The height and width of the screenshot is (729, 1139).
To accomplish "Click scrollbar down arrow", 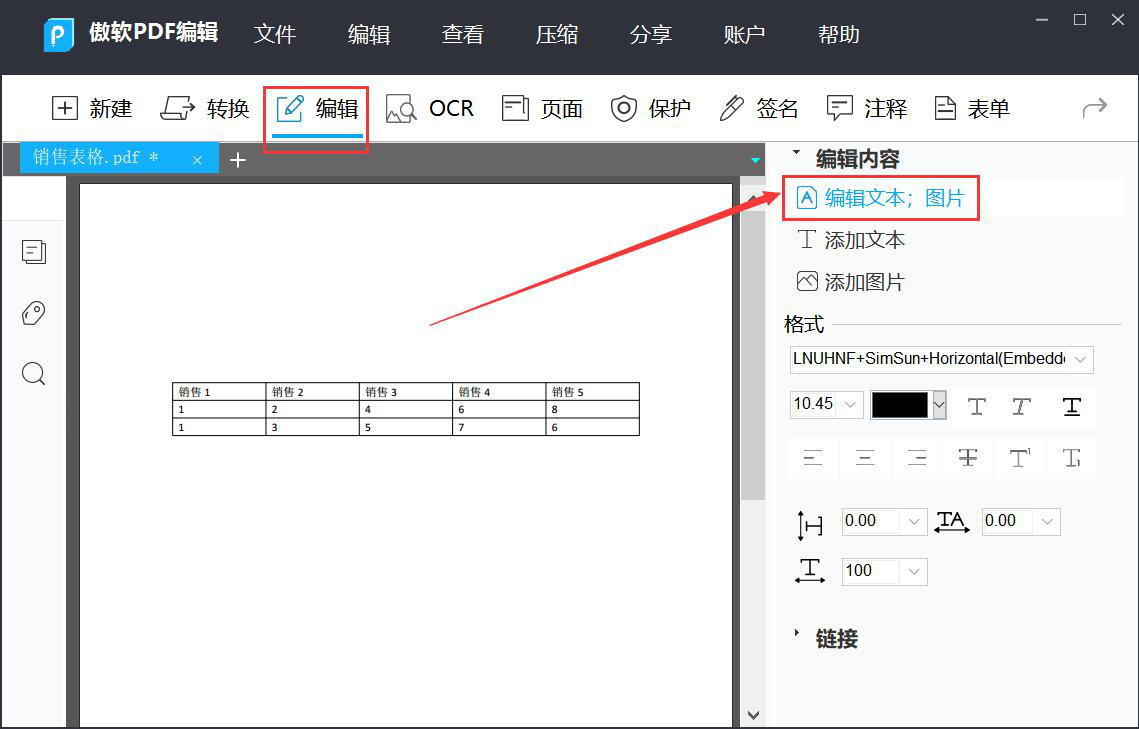I will point(753,715).
